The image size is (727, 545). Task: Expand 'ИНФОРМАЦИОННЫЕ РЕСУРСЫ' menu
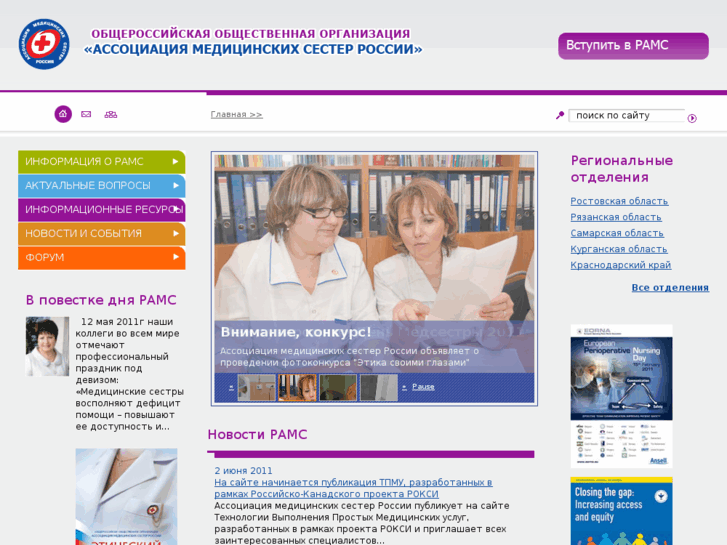click(x=102, y=210)
